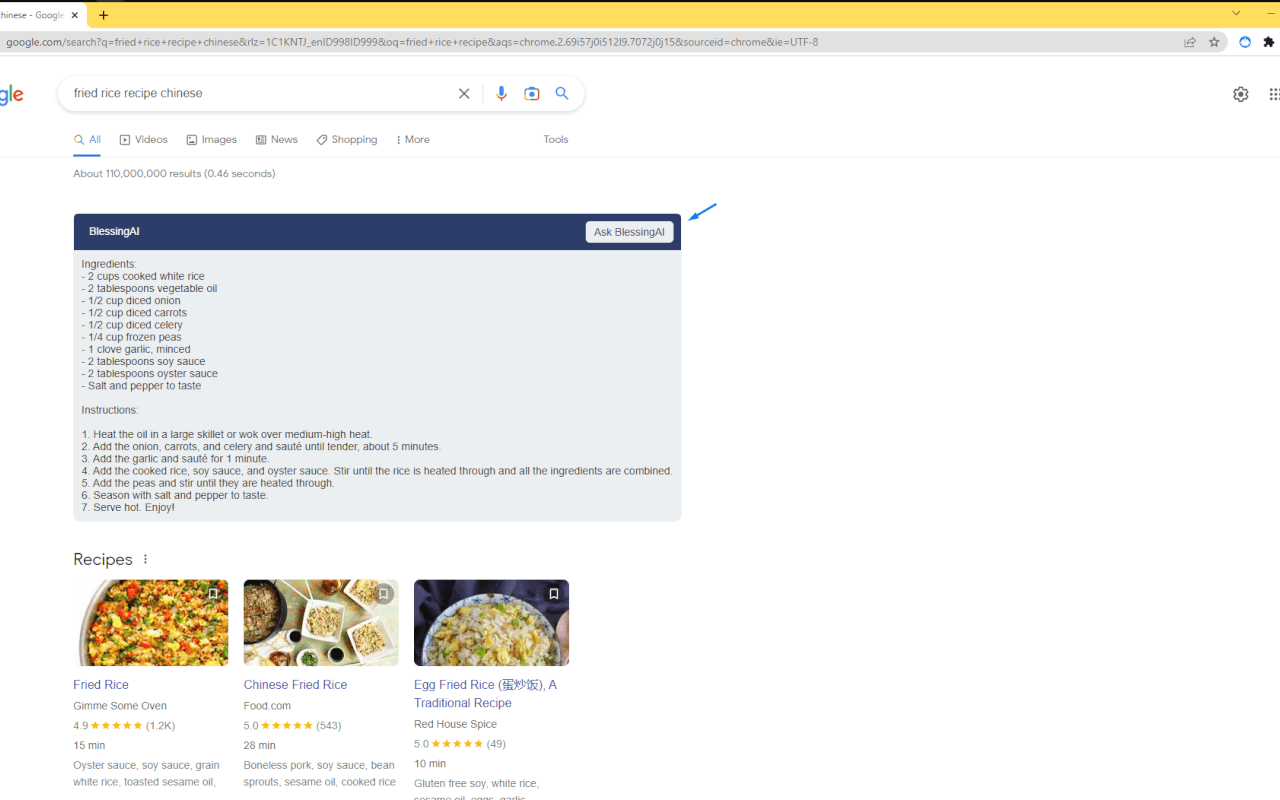Viewport: 1280px width, 800px height.
Task: Open the browser extensions puzzle icon
Action: 1268,42
